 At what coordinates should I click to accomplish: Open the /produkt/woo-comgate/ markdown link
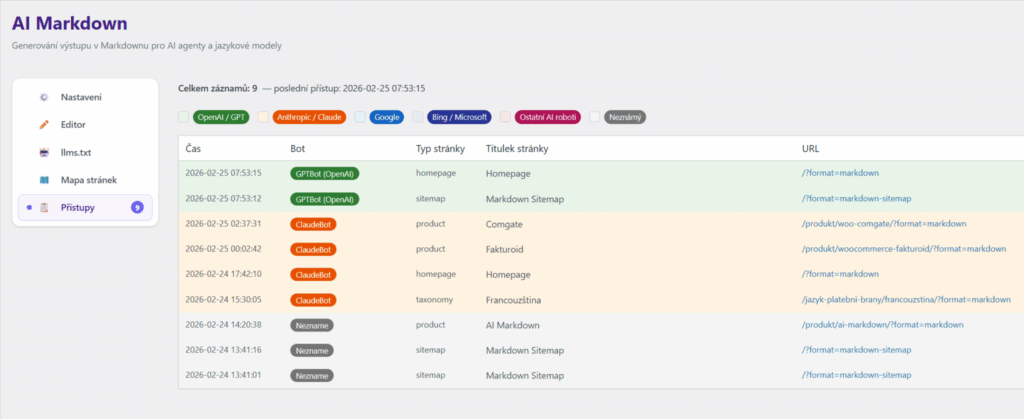tap(884, 224)
